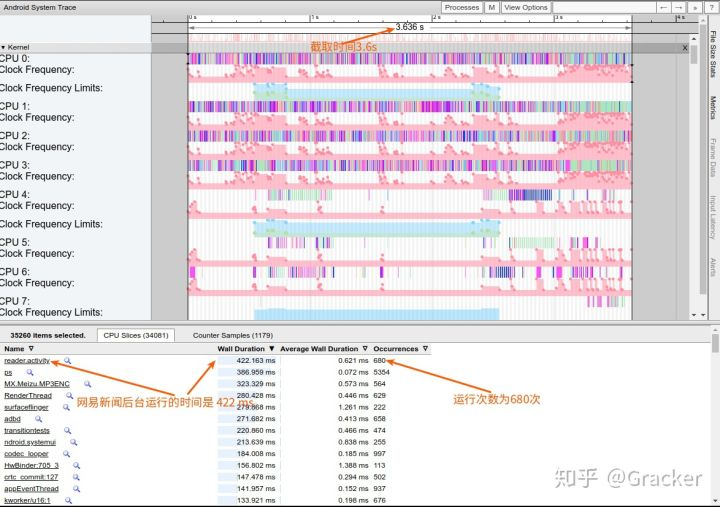Click the 5354 occurrences cell
This screenshot has height=507, width=720.
[381, 372]
